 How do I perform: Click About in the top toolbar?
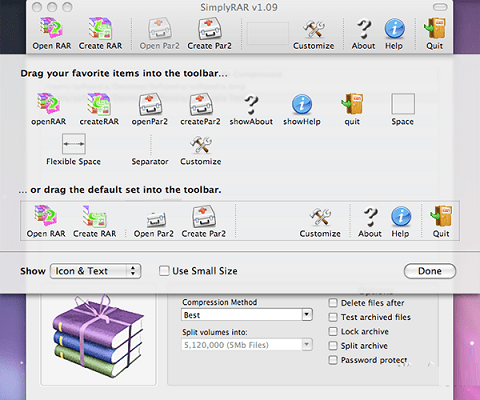point(363,34)
